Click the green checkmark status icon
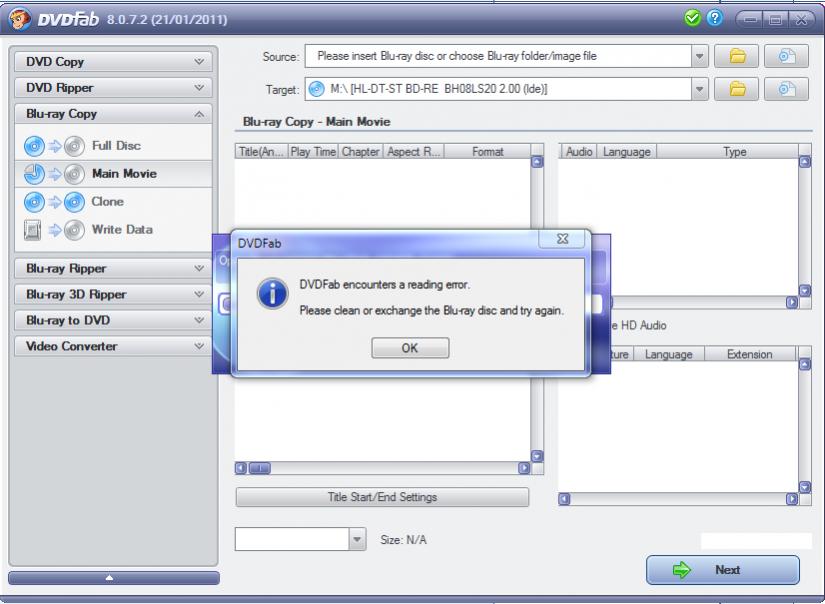The width and height of the screenshot is (825, 604). pyautogui.click(x=692, y=18)
